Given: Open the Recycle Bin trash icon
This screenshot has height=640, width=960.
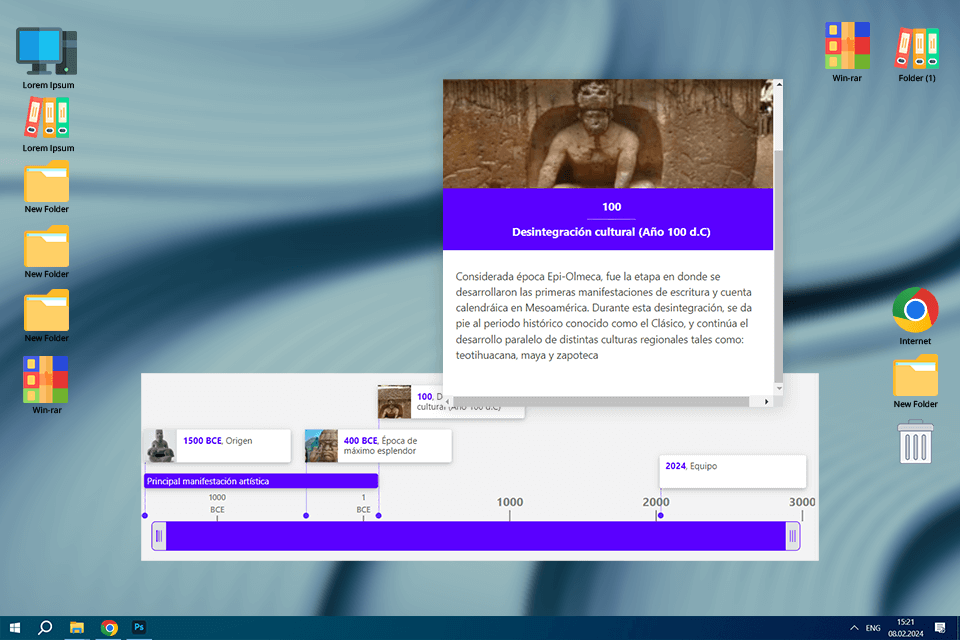Looking at the screenshot, I should tap(915, 442).
